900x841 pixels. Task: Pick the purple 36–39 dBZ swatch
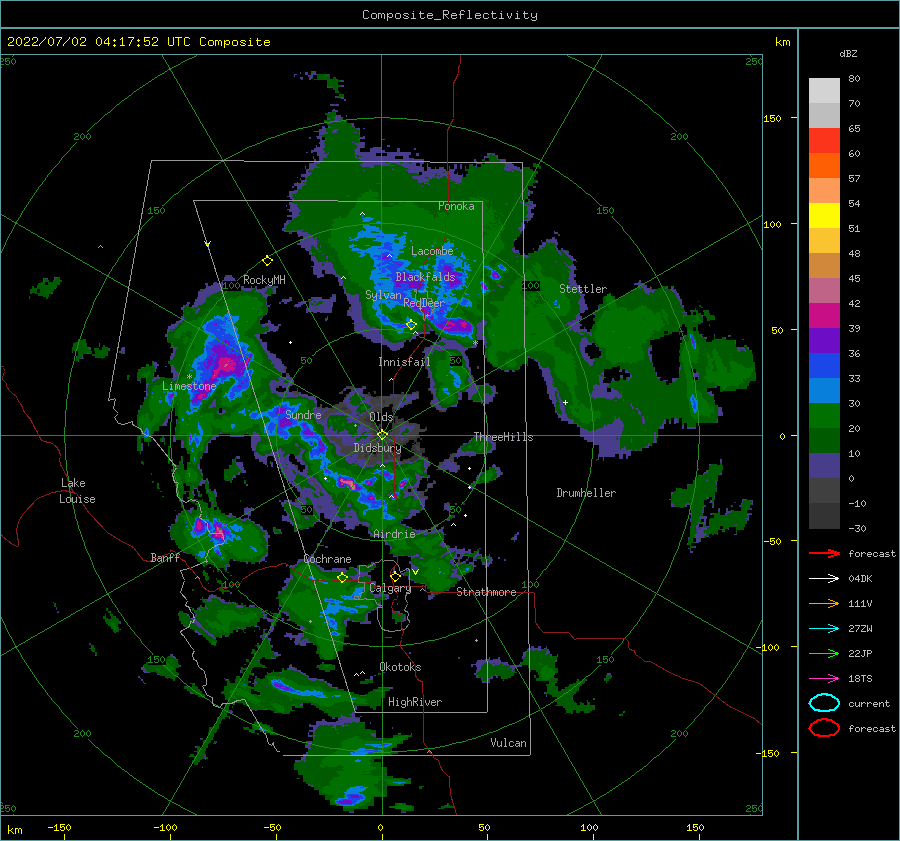[x=824, y=341]
